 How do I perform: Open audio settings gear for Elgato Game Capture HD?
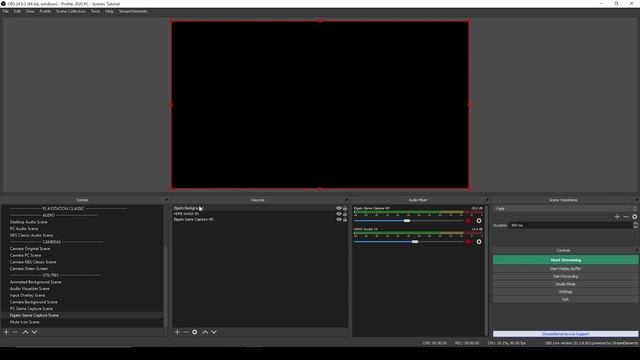[x=479, y=221]
